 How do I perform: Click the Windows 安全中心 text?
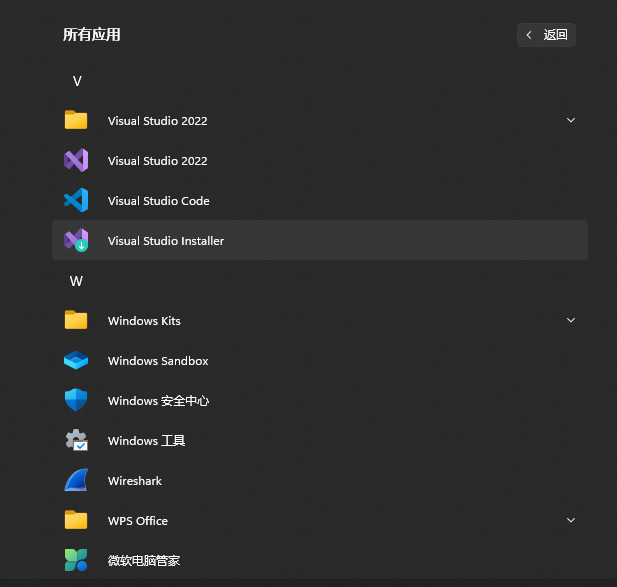click(x=158, y=401)
